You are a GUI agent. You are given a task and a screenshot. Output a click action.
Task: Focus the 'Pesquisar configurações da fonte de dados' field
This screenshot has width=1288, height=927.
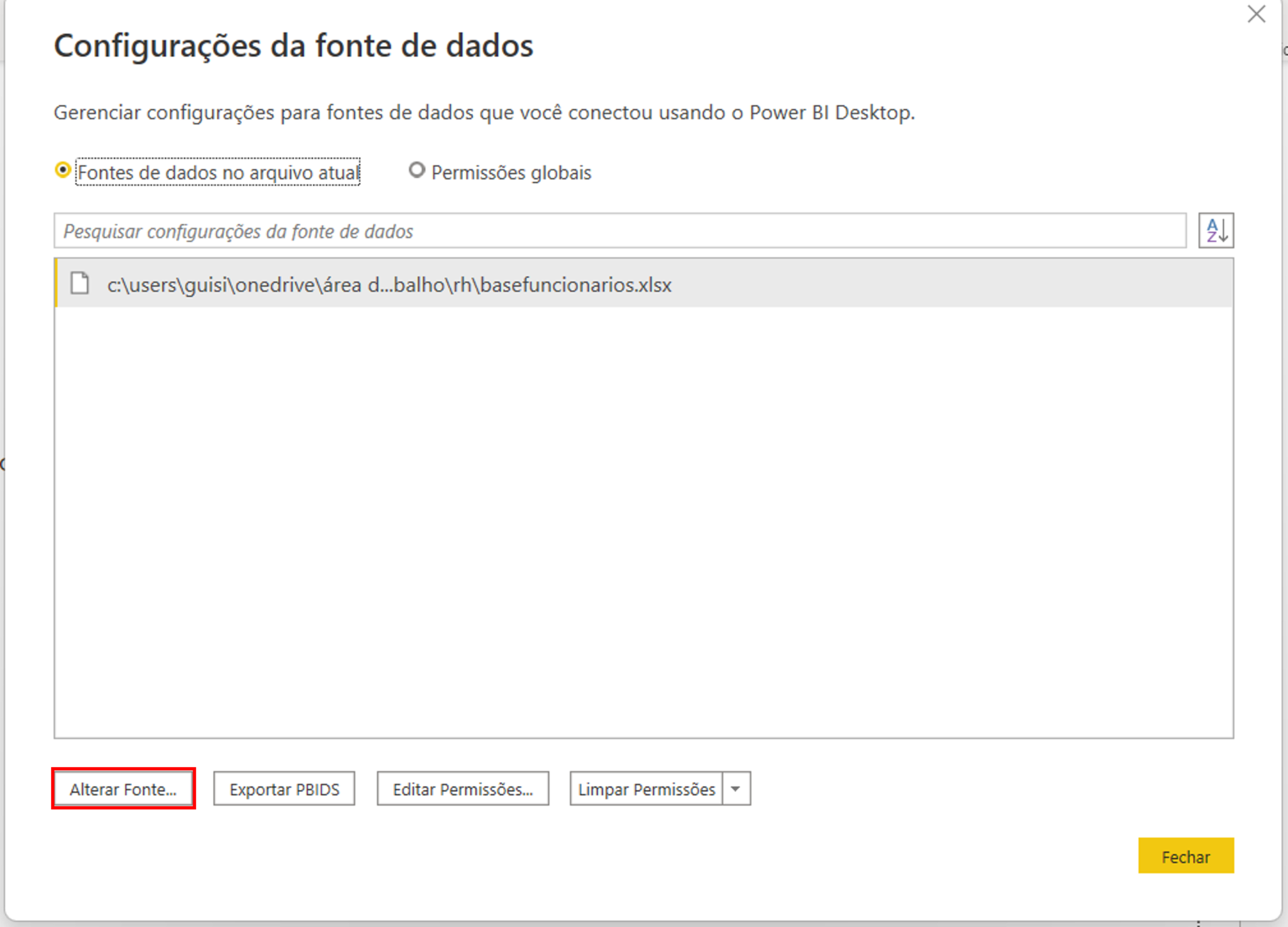click(620, 231)
